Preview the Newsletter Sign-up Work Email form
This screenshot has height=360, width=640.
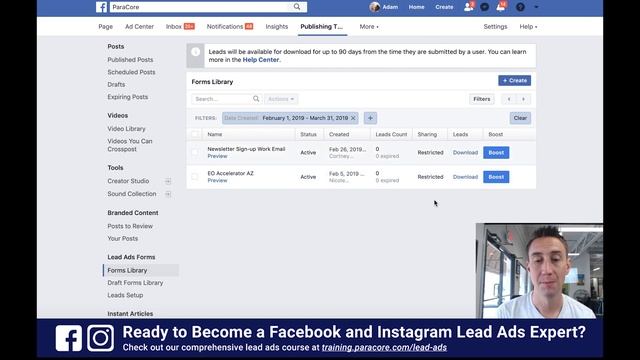217,156
